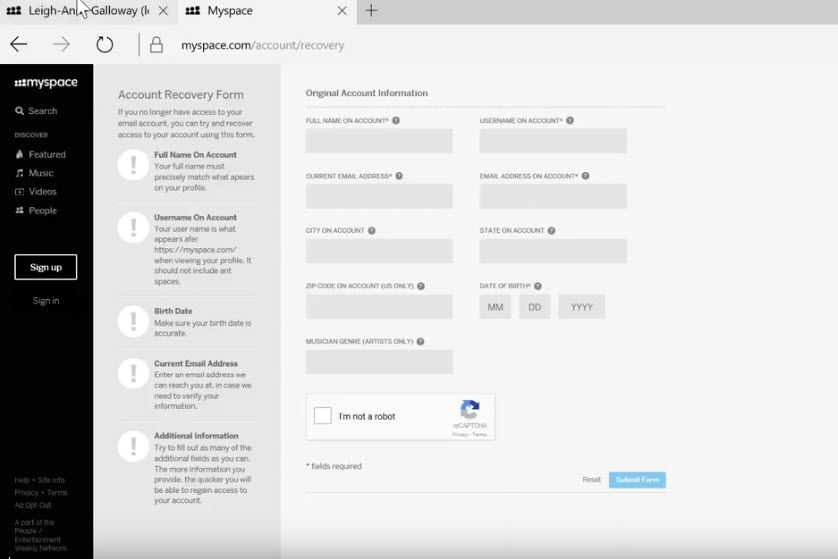Focus the City On Account field
This screenshot has width=838, height=559.
tap(379, 251)
